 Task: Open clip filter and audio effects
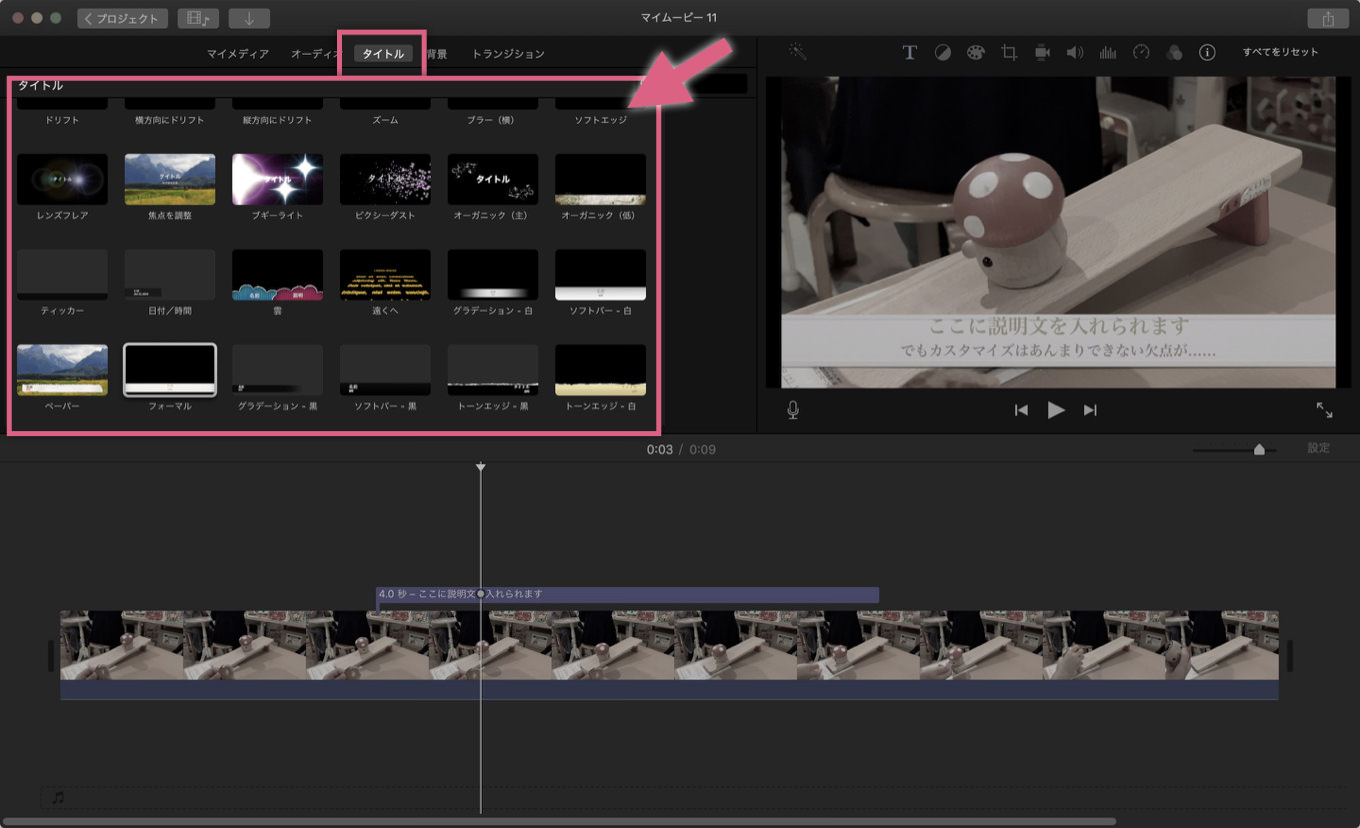pos(1175,53)
